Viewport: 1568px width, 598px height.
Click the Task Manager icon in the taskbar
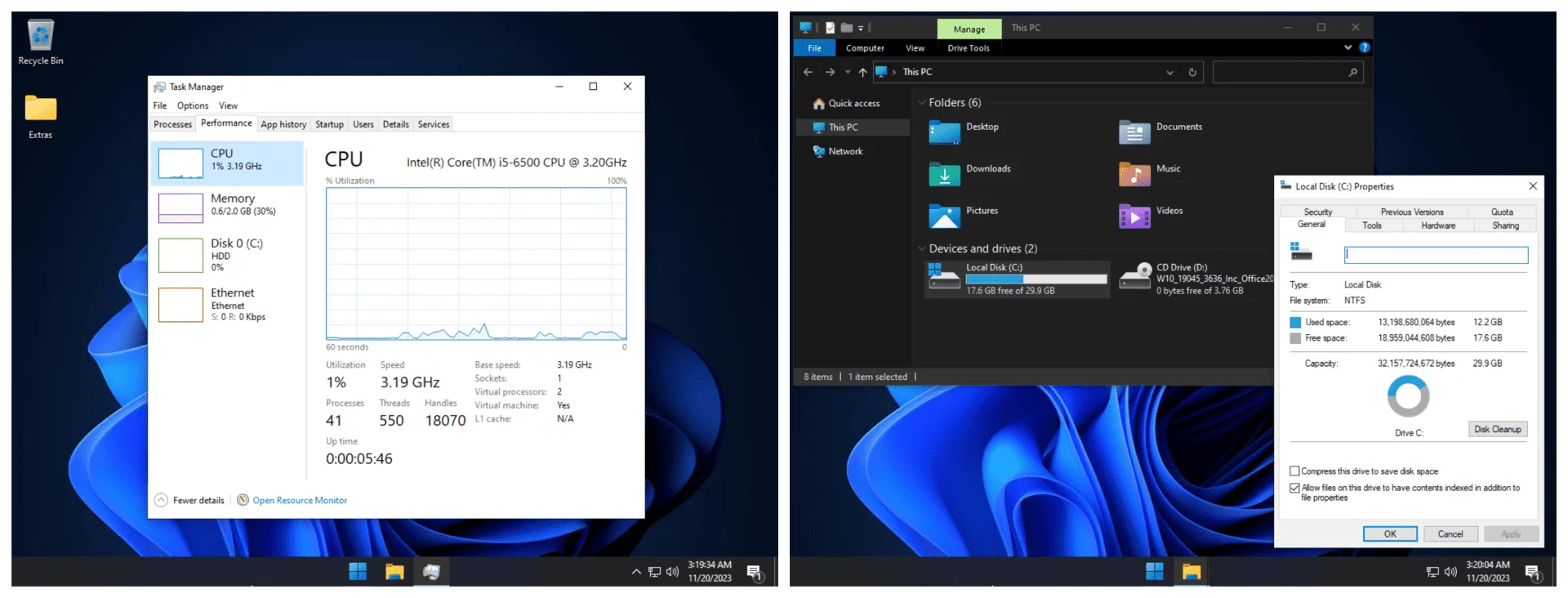(431, 572)
